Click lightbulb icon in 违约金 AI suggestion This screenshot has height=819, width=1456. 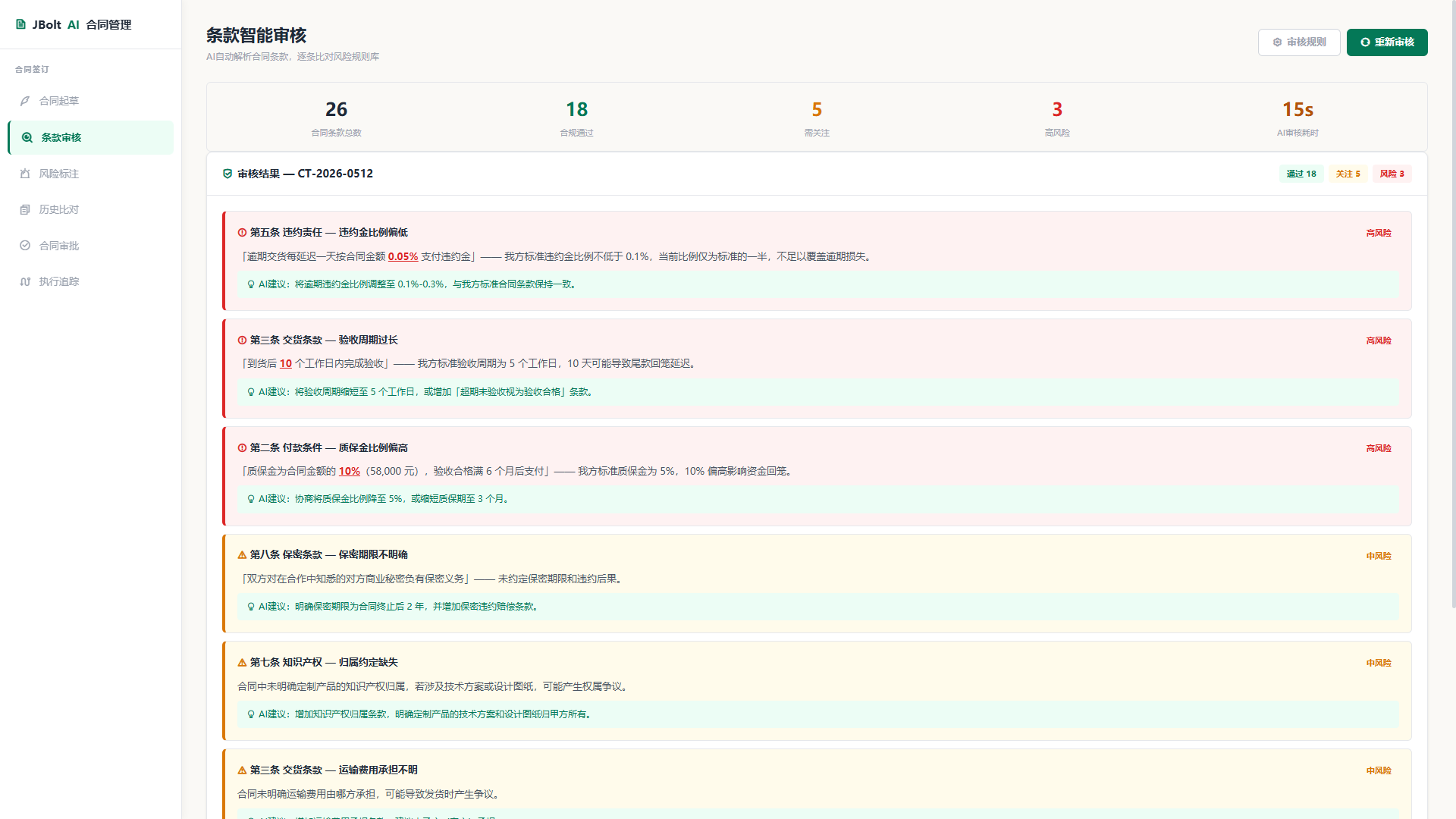(251, 284)
